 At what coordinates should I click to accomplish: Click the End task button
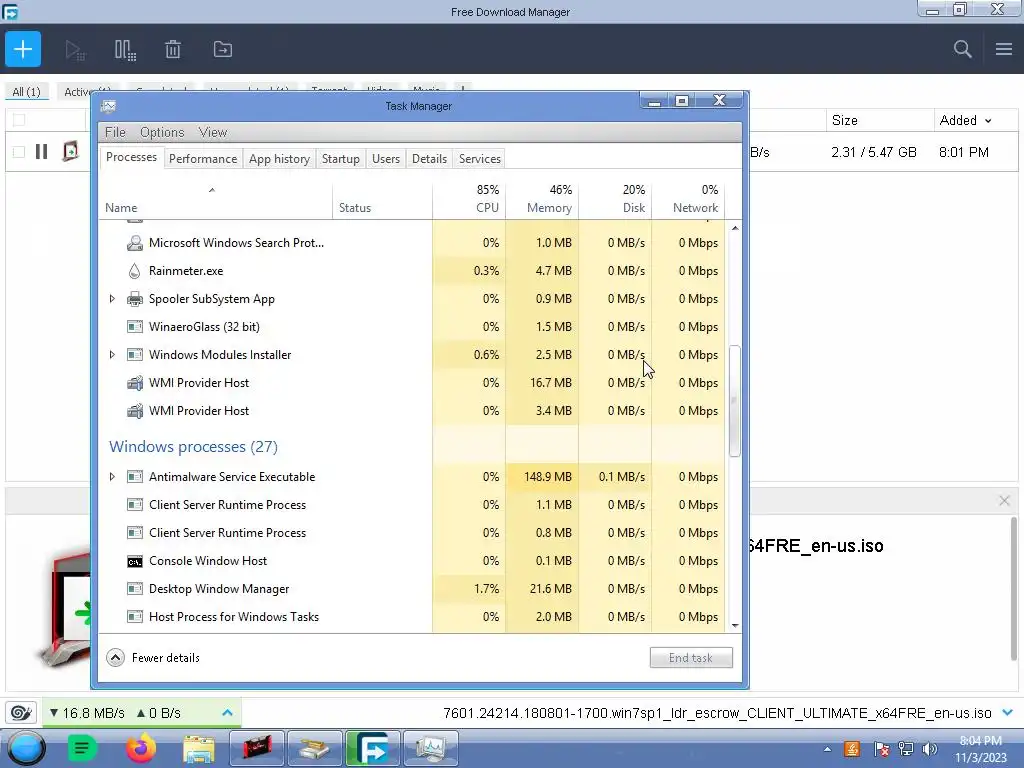tap(691, 658)
